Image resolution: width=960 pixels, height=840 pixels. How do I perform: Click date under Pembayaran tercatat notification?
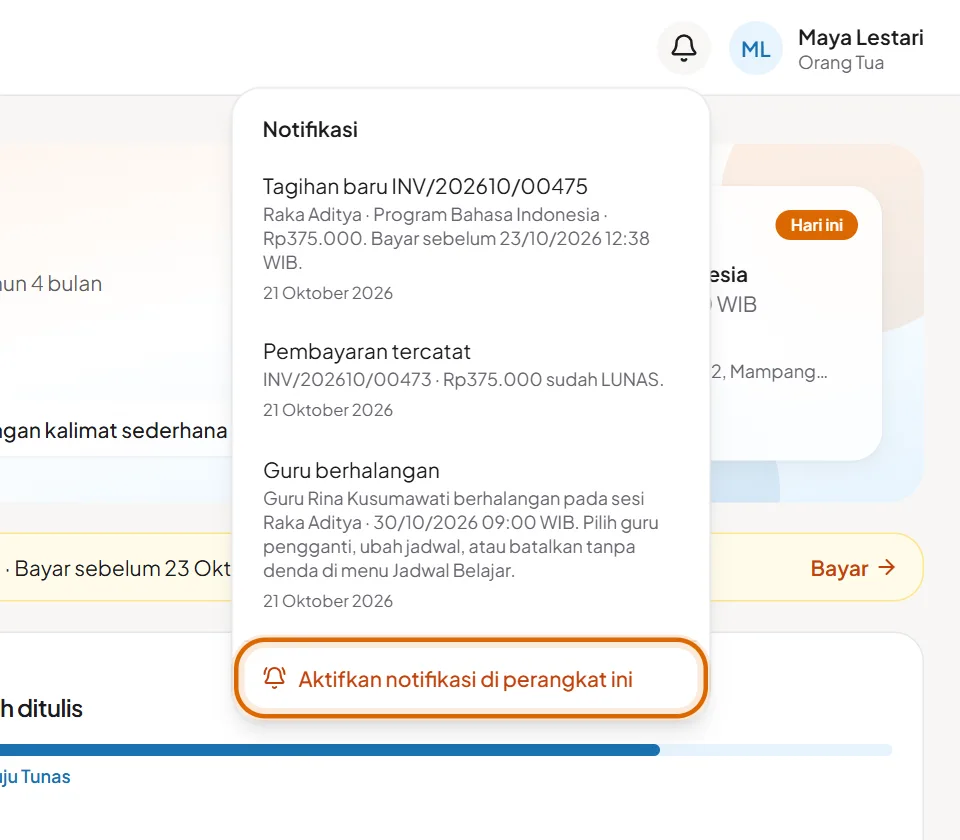pyautogui.click(x=328, y=410)
